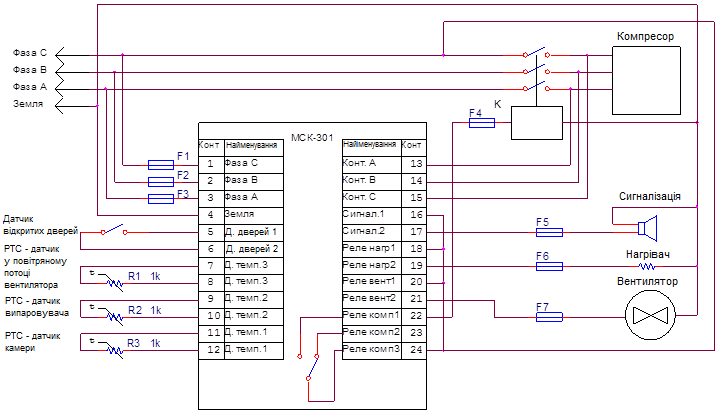Click the Фаза С input label
The height and width of the screenshot is (416, 720).
(x=29, y=52)
